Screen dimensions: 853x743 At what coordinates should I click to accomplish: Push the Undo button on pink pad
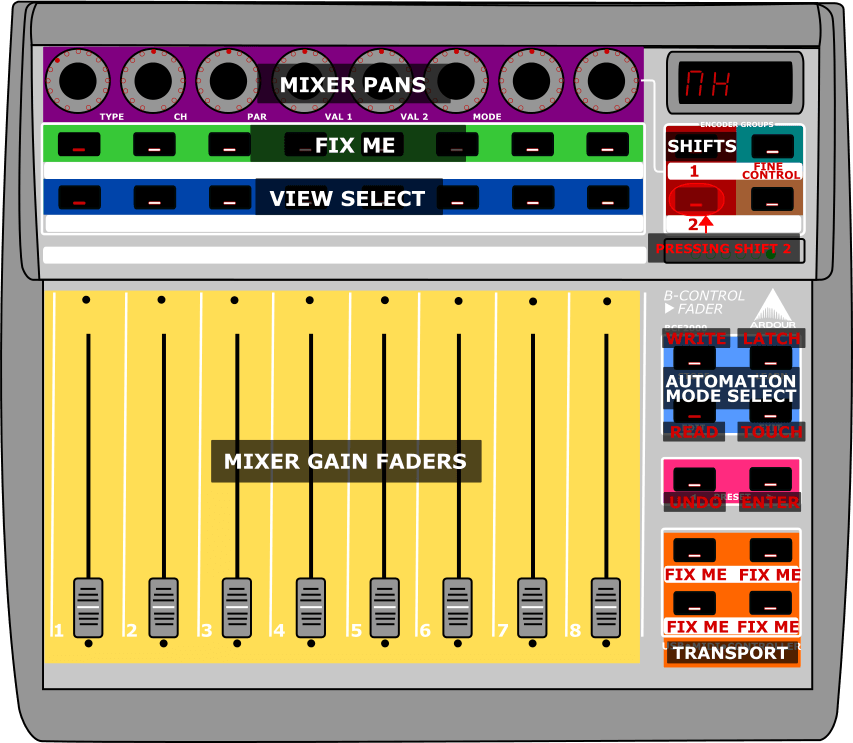click(x=695, y=479)
